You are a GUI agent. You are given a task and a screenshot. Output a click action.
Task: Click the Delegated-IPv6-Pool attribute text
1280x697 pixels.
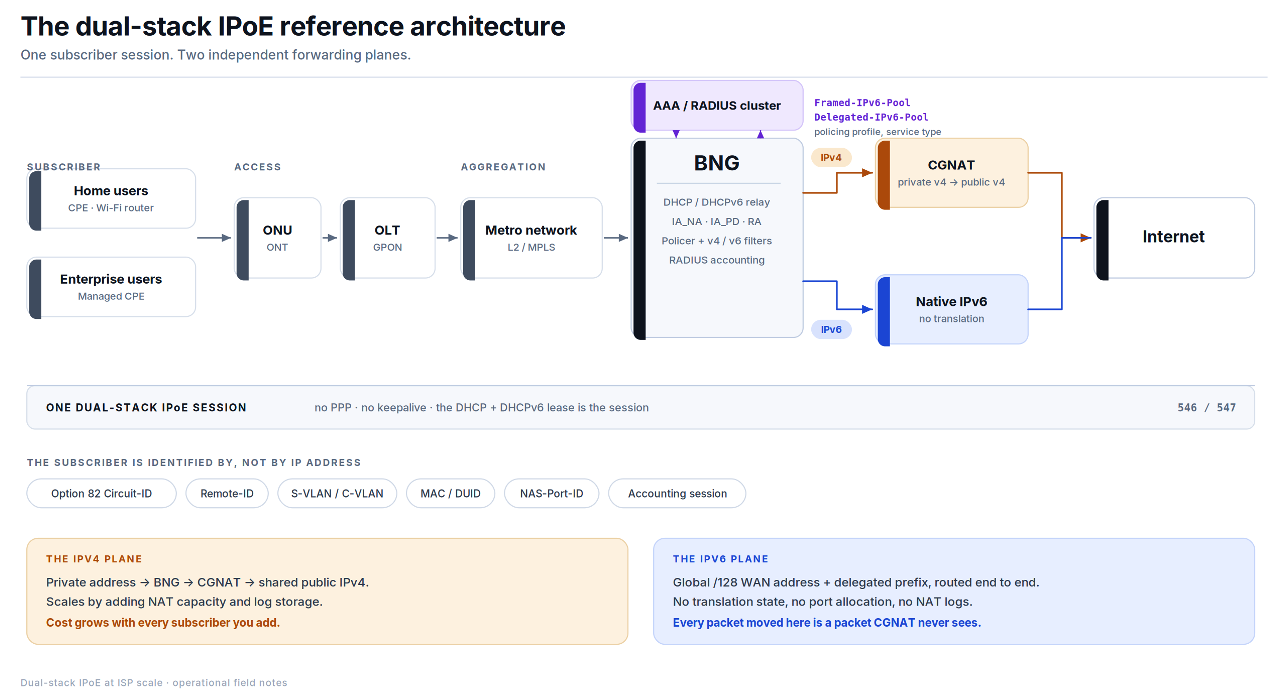coord(871,117)
